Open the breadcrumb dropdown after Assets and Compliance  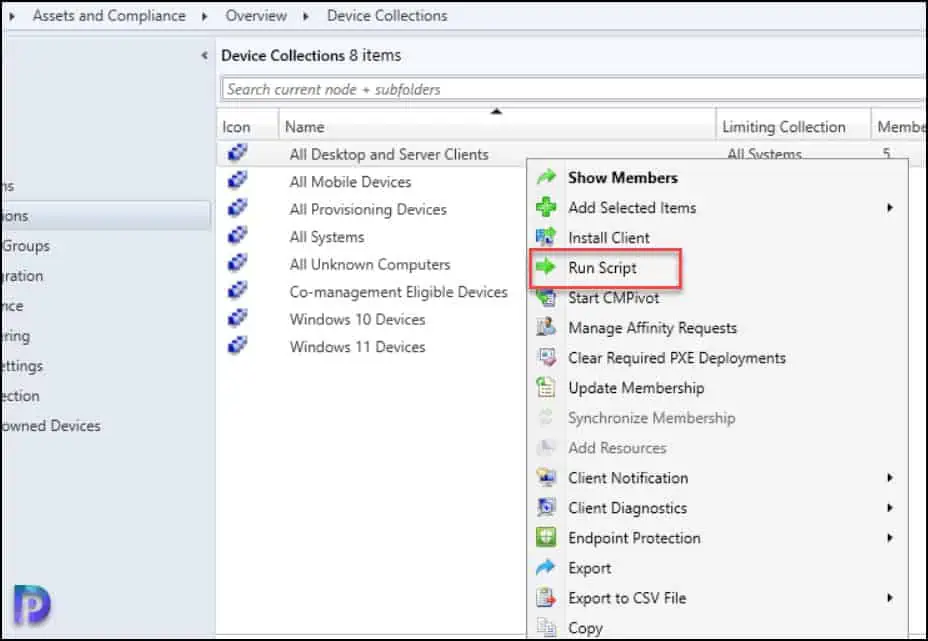(x=205, y=16)
